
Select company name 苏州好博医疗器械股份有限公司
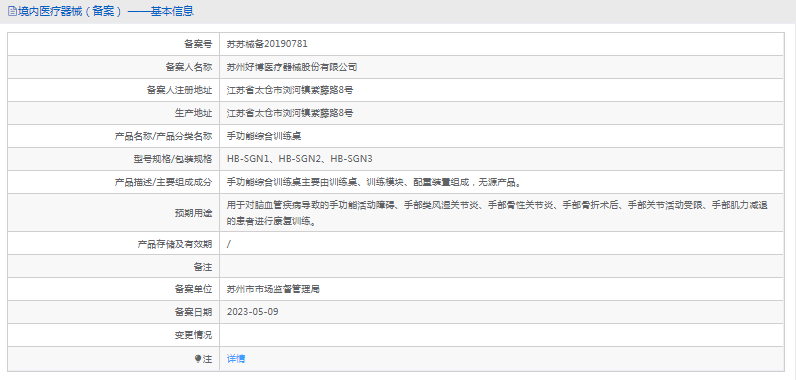click(x=292, y=67)
